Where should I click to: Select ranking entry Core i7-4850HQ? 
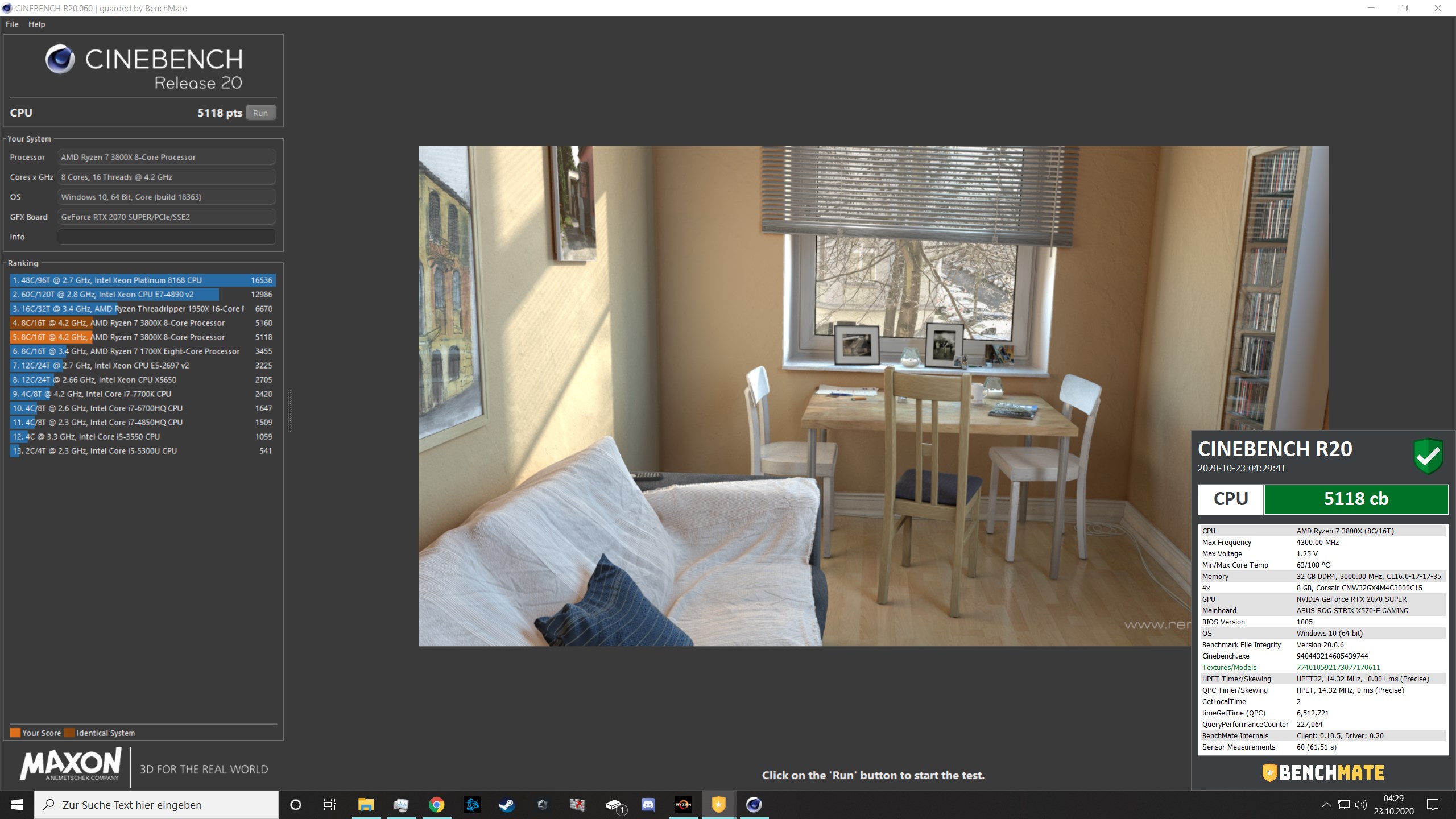(143, 423)
